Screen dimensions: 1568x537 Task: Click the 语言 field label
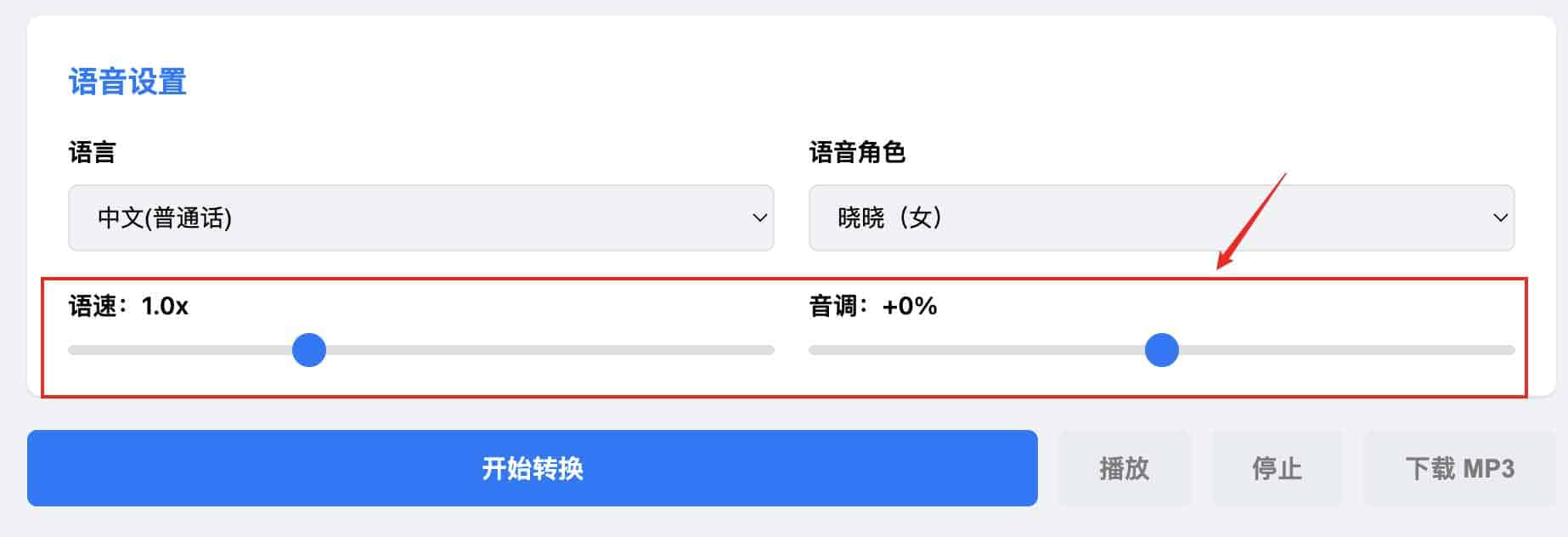tap(93, 153)
